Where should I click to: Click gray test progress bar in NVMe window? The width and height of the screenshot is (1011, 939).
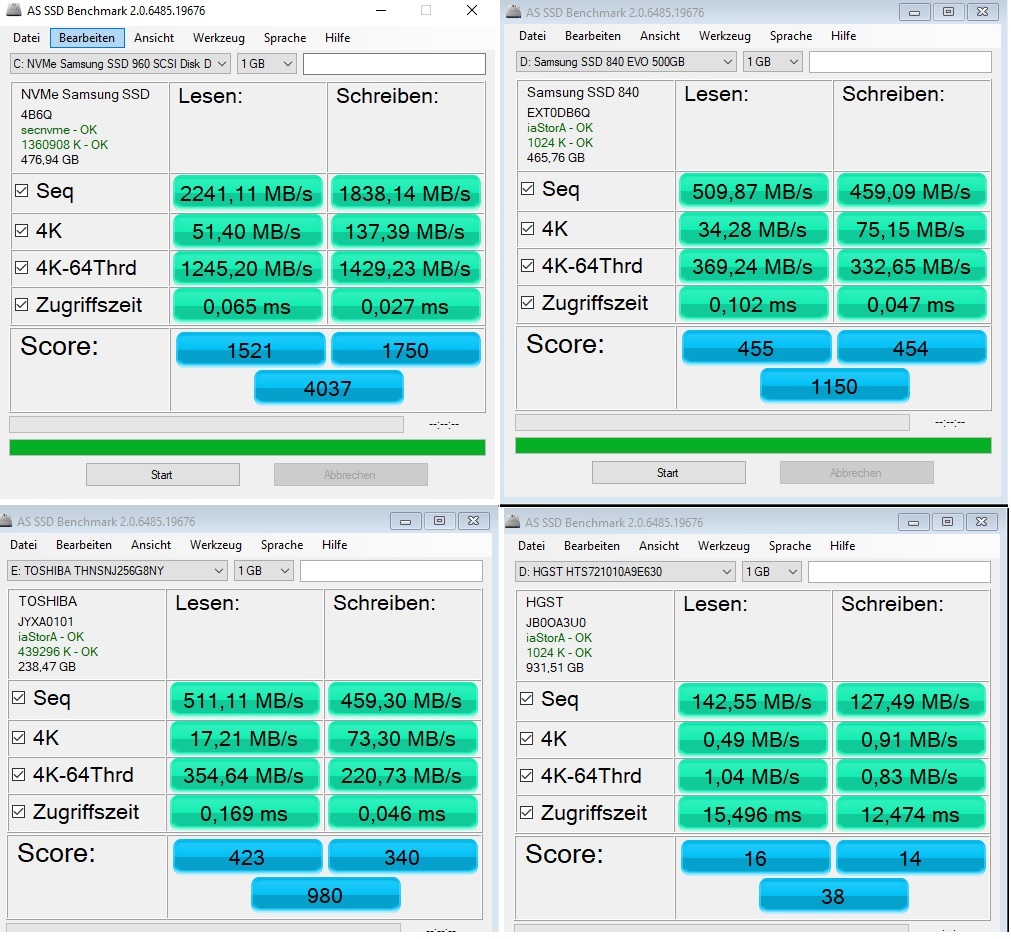tap(206, 424)
